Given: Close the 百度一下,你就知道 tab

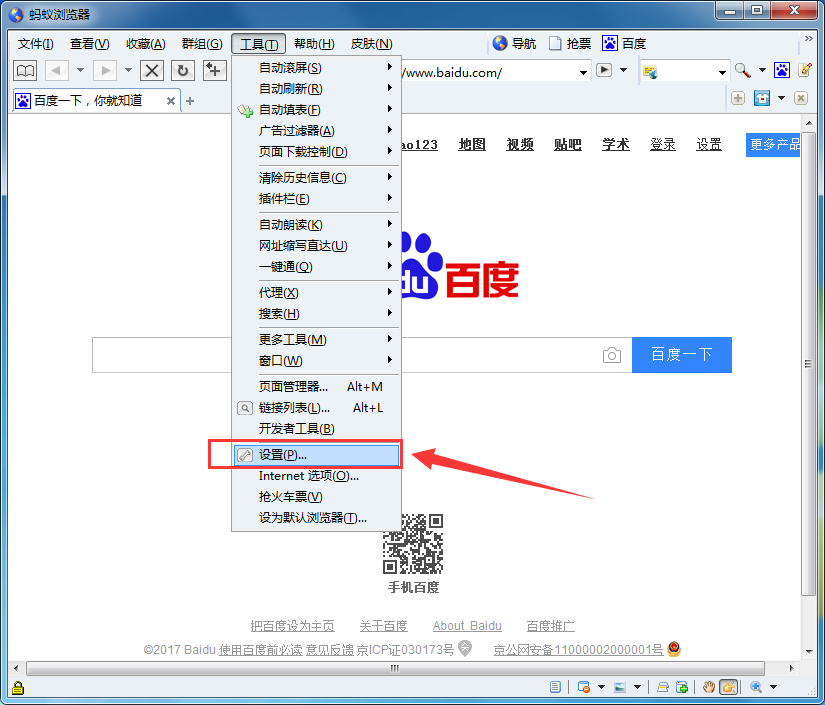Looking at the screenshot, I should tap(171, 100).
